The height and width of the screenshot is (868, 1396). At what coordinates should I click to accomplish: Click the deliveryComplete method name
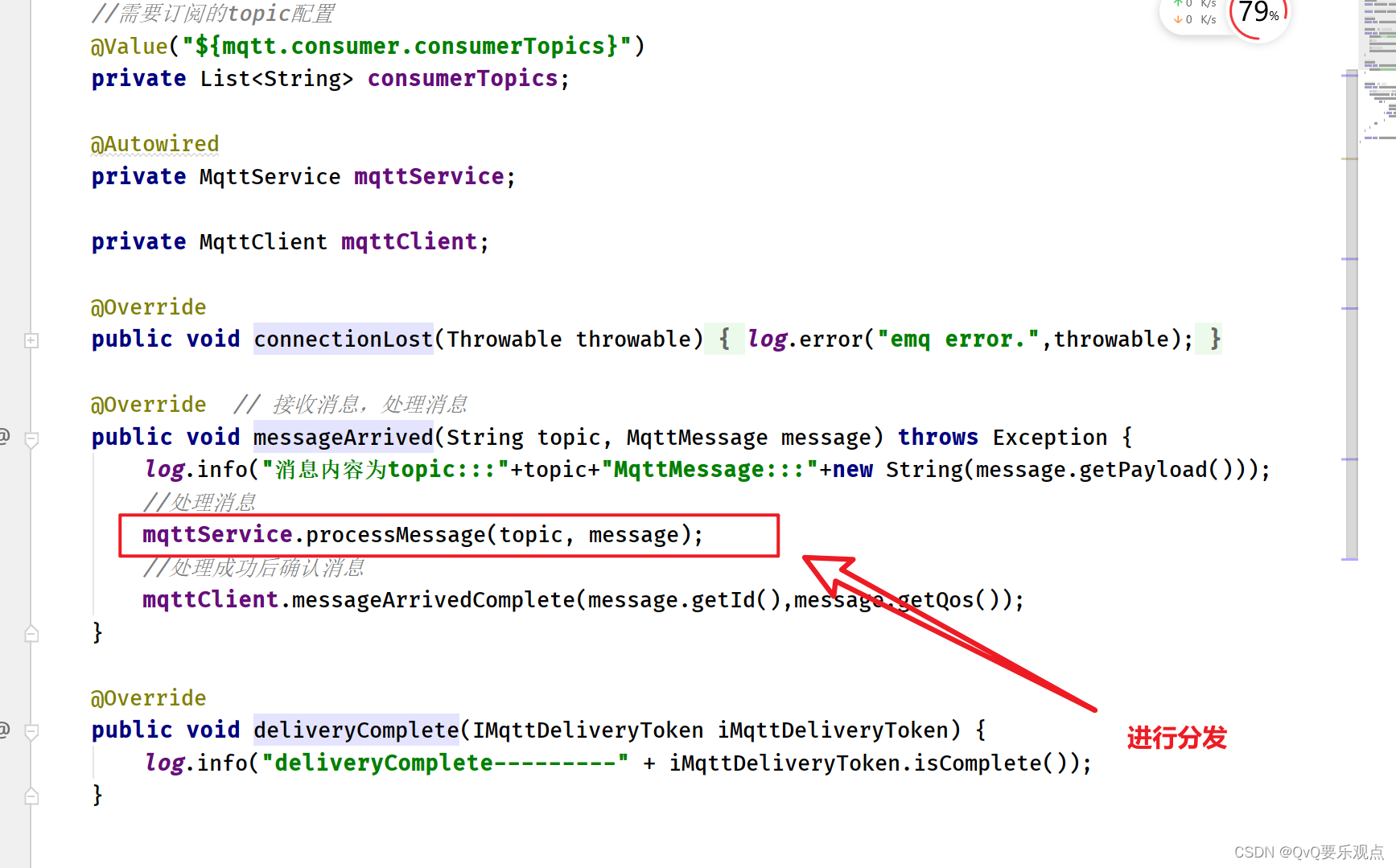356,730
